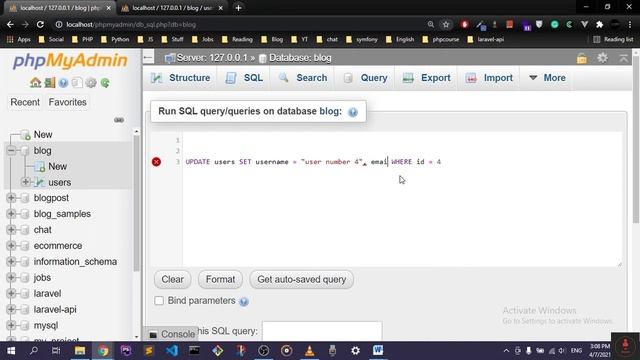
Task: Select the laravel-api database in tree
Action: [x=55, y=310]
